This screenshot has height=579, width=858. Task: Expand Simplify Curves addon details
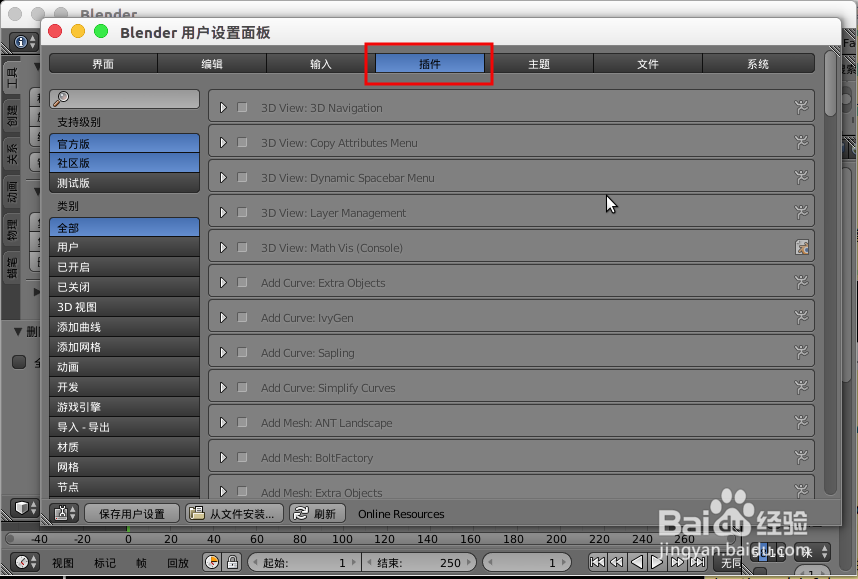[223, 387]
